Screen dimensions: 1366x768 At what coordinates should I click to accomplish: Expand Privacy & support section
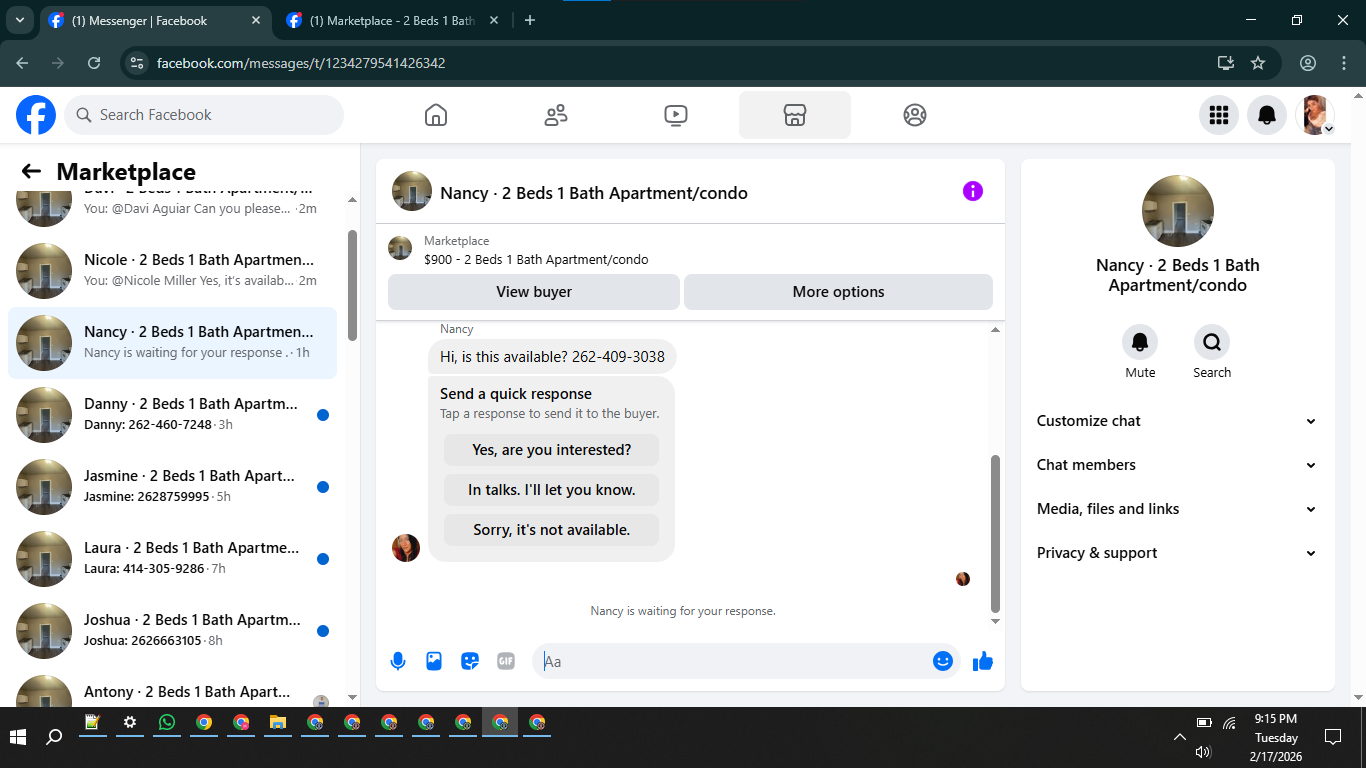[x=1177, y=553]
